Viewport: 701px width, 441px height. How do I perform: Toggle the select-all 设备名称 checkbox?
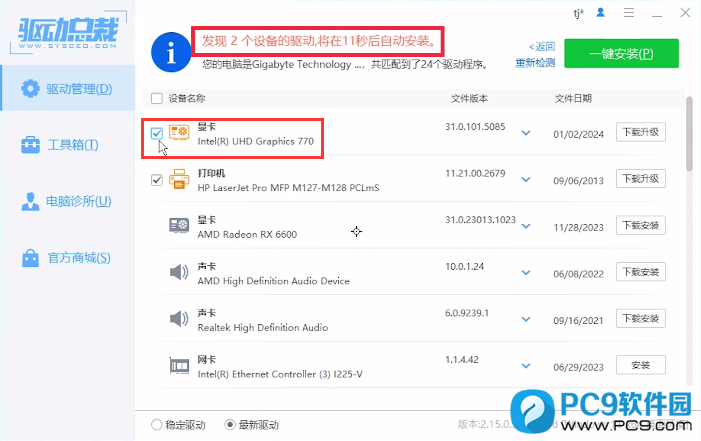(156, 98)
